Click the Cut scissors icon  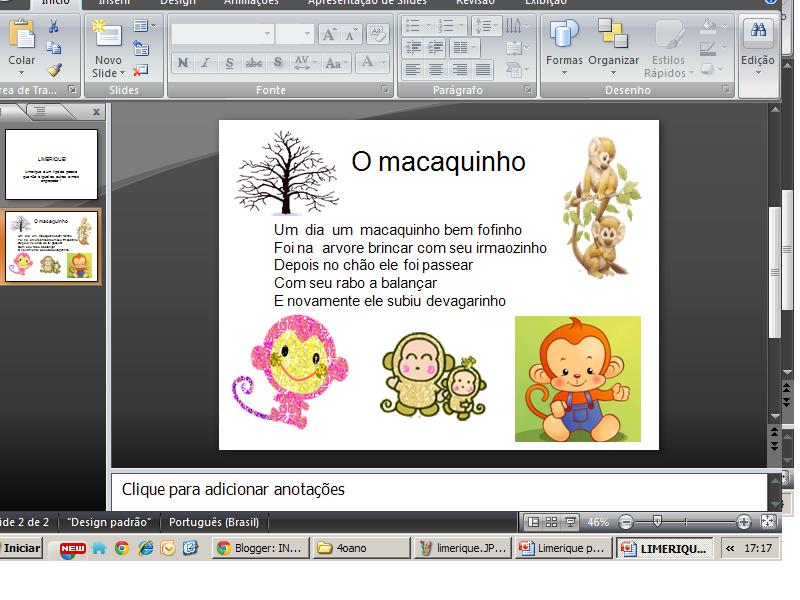pyautogui.click(x=54, y=27)
